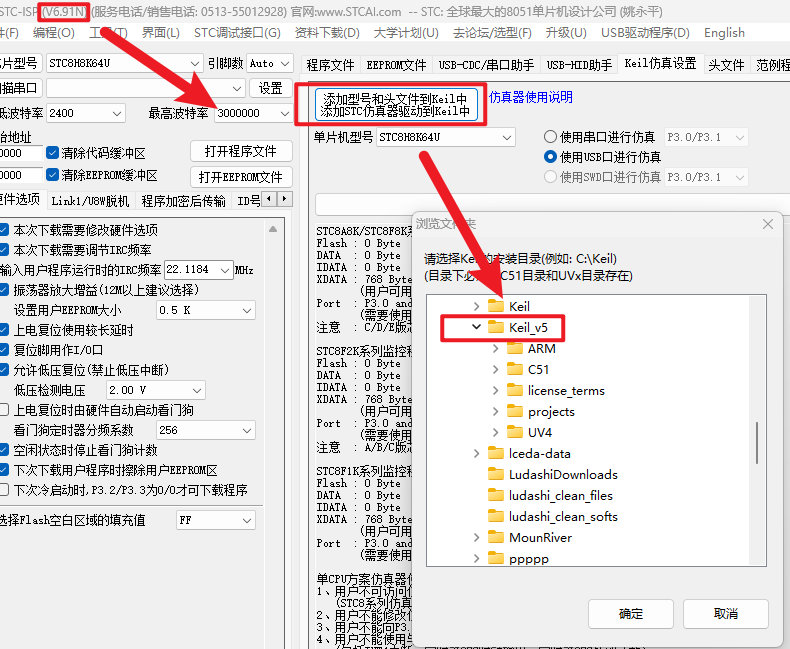Click the projects folder icon
Image resolution: width=790 pixels, height=649 pixels.
pyautogui.click(x=514, y=411)
